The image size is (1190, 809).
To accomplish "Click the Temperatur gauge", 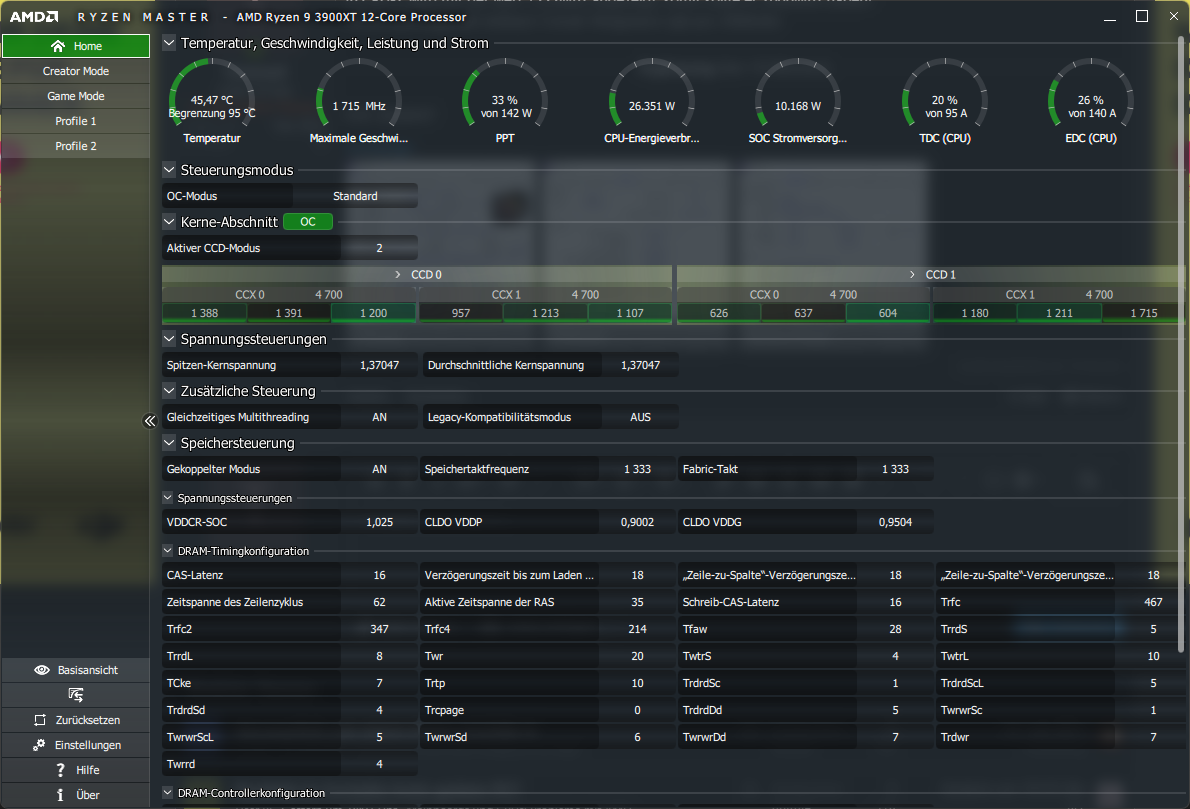I will click(x=212, y=102).
